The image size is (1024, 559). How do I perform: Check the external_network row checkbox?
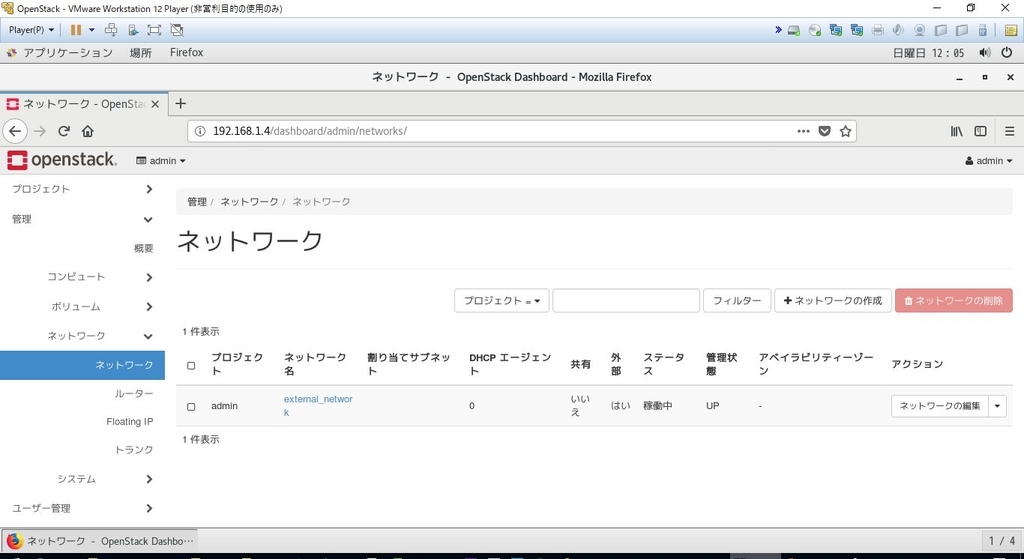point(191,407)
